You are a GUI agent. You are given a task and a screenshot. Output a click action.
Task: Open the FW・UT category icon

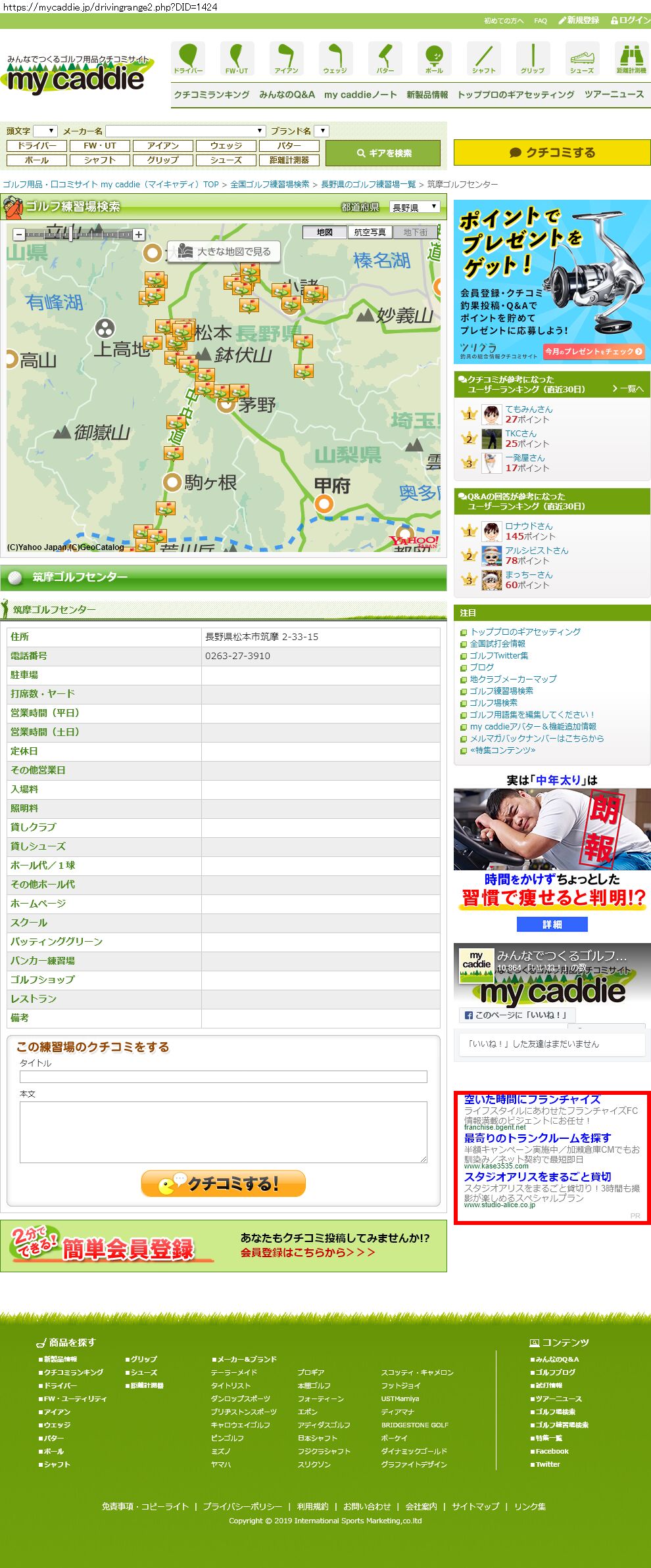(x=237, y=58)
